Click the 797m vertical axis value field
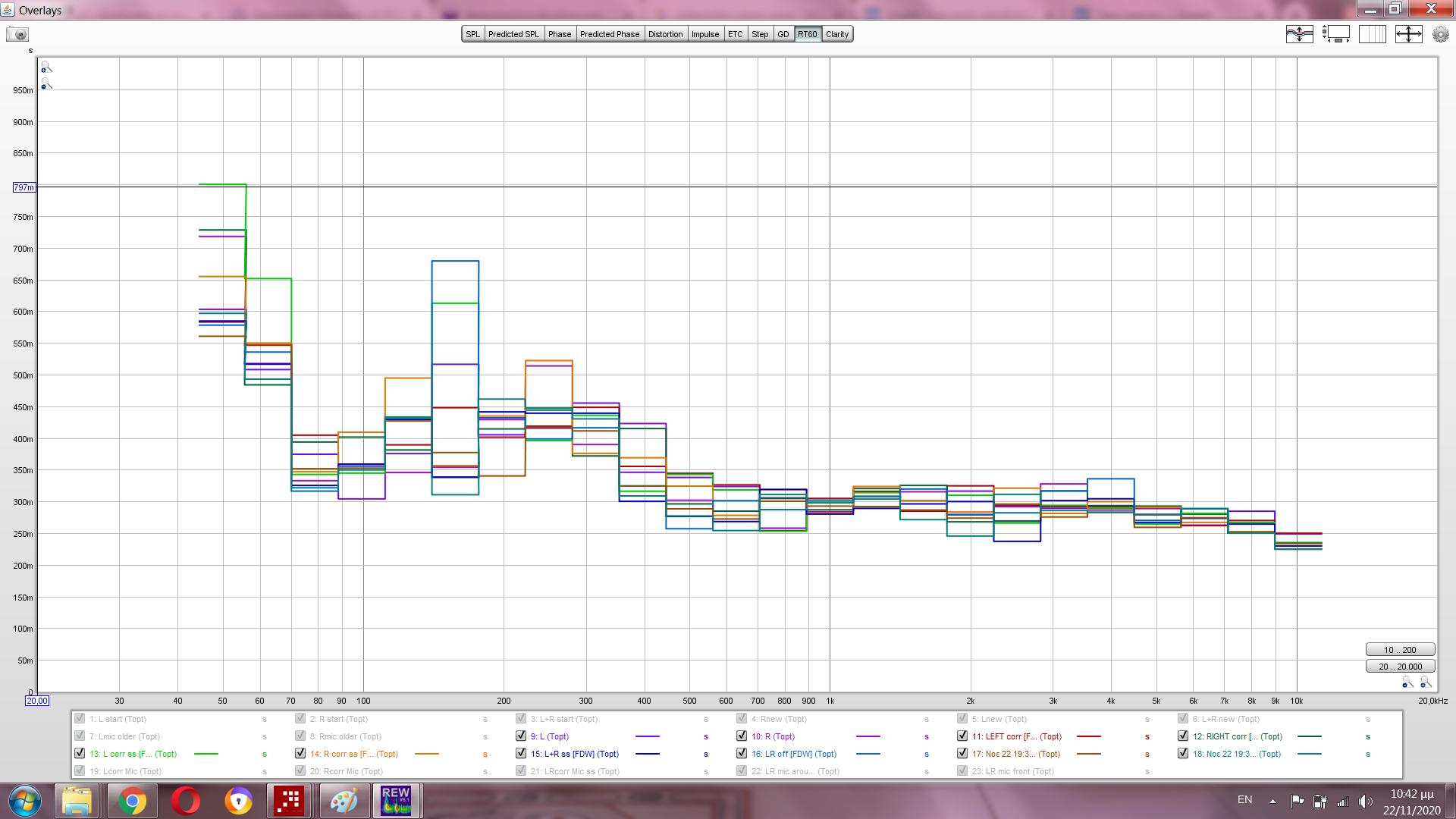 coord(24,187)
